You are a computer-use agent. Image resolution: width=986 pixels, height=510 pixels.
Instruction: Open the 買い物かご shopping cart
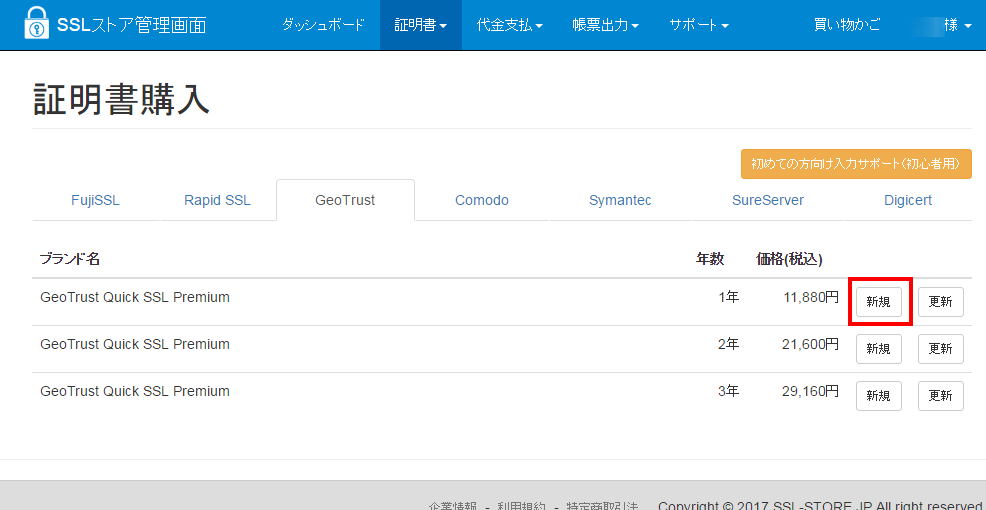tap(847, 25)
